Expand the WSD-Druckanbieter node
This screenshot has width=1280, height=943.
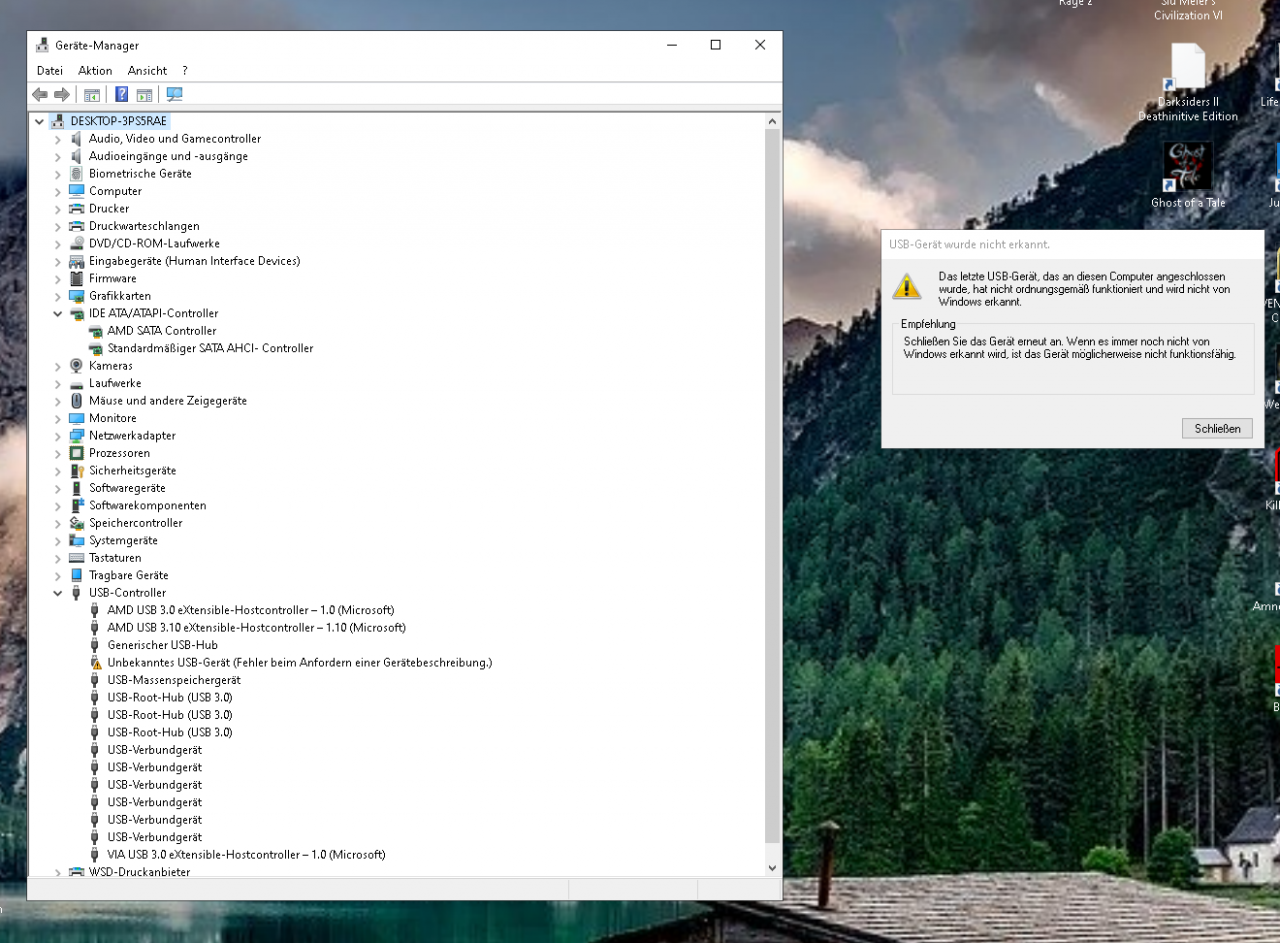tap(58, 872)
